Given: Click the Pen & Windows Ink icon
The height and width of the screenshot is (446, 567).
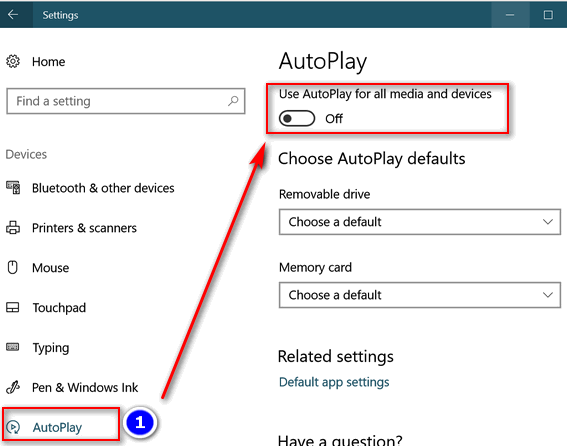Looking at the screenshot, I should coord(13,387).
